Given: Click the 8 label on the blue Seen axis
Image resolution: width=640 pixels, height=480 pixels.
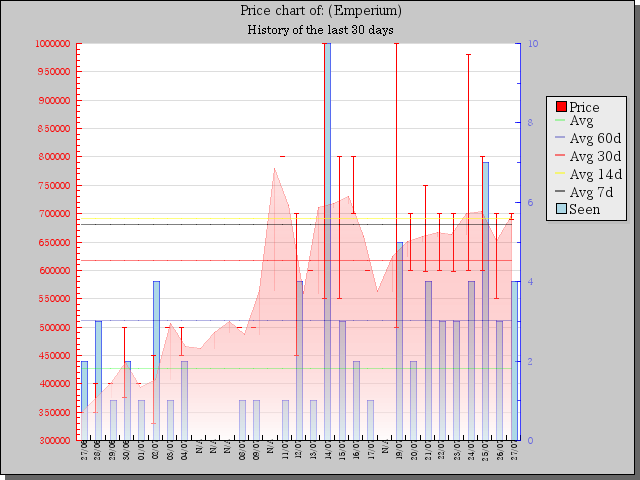Looking at the screenshot, I should pyautogui.click(x=531, y=122).
